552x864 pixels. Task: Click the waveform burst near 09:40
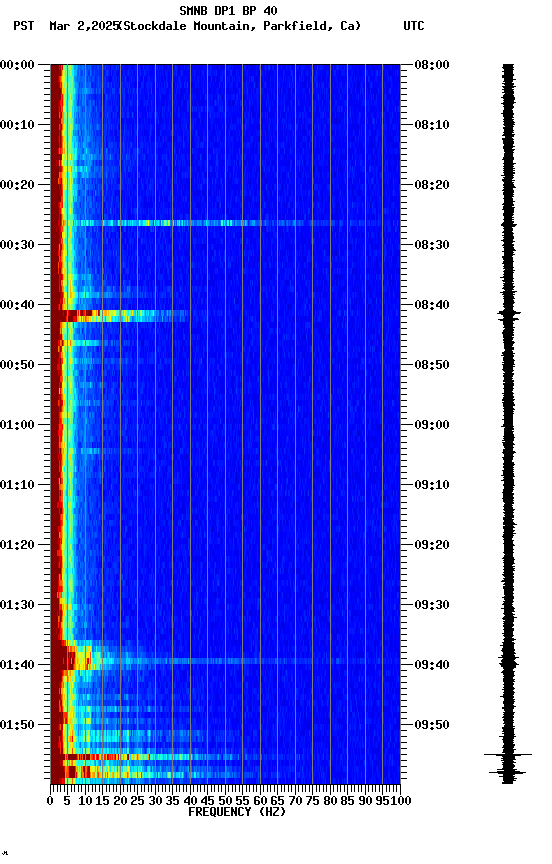point(508,661)
